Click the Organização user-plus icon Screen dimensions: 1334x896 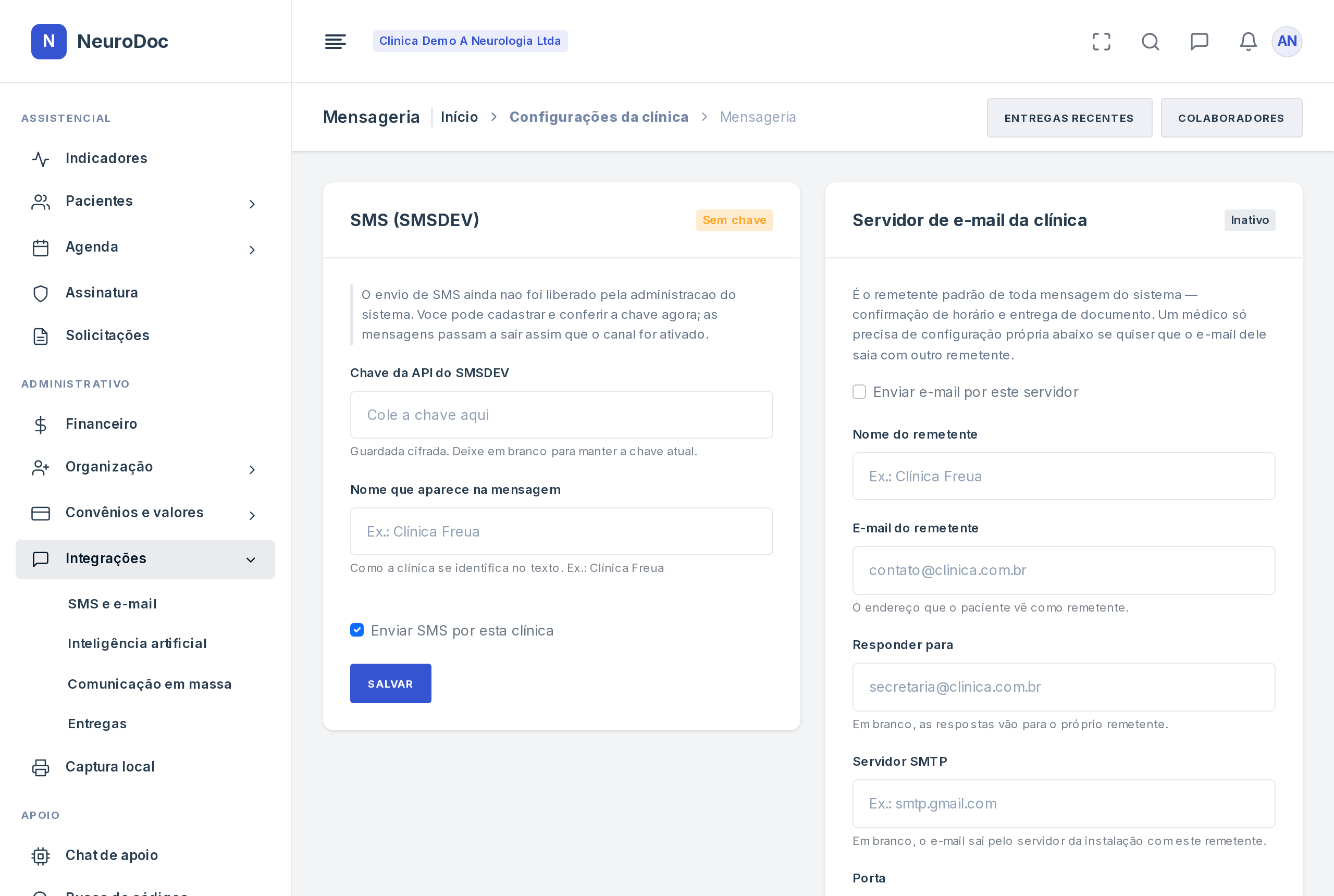[x=41, y=467]
